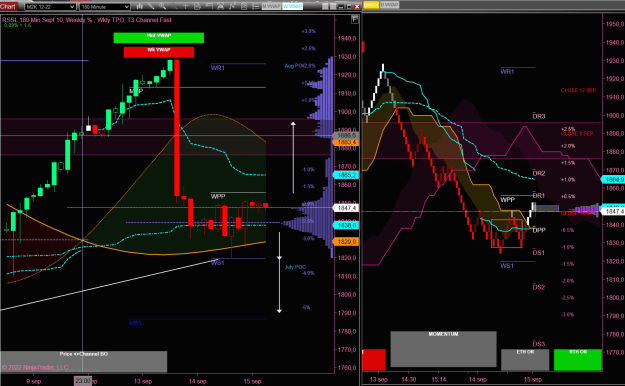Click the zoom in magnifier icon
This screenshot has height=386, width=625.
coord(163,6)
